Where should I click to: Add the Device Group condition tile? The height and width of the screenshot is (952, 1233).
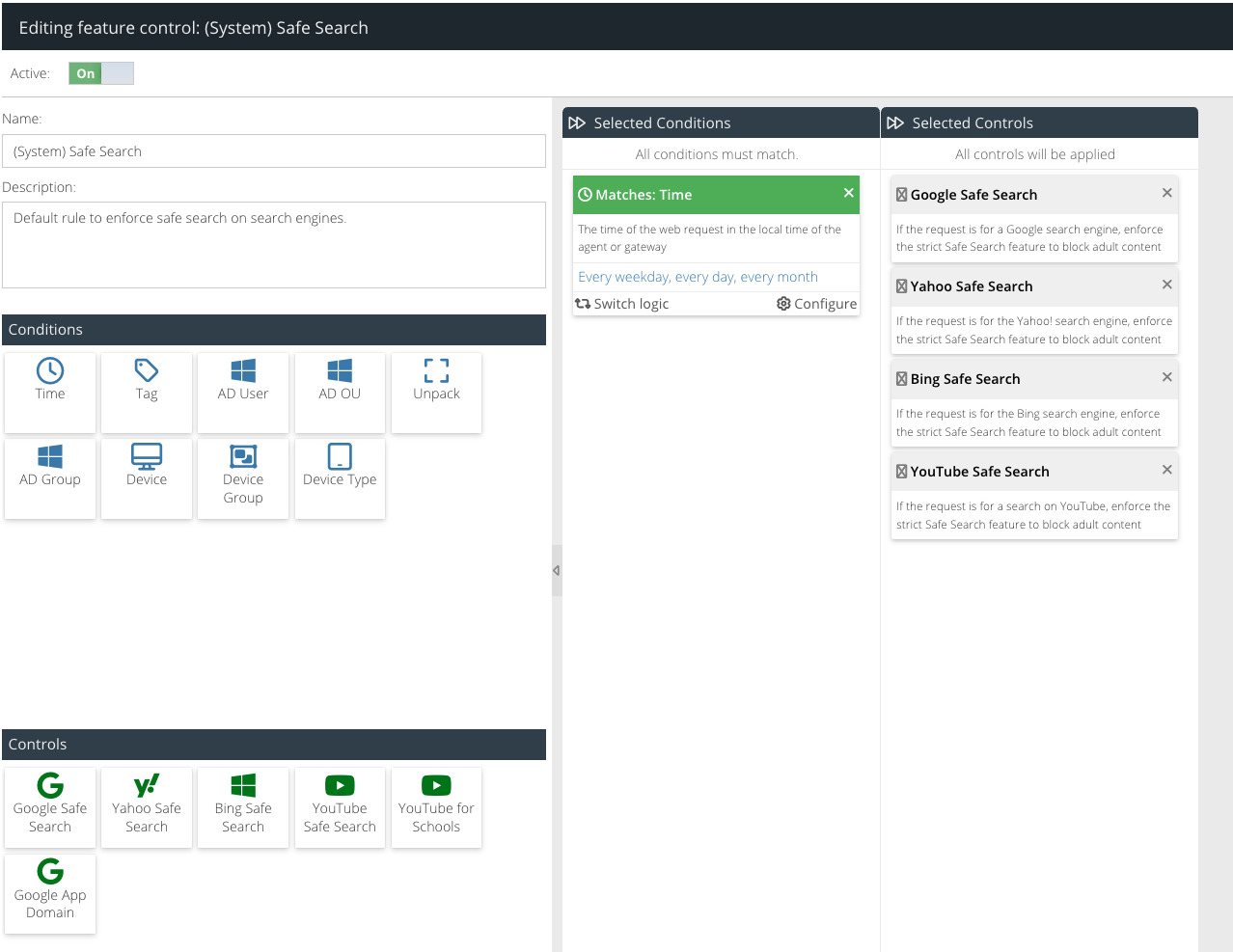pyautogui.click(x=243, y=478)
